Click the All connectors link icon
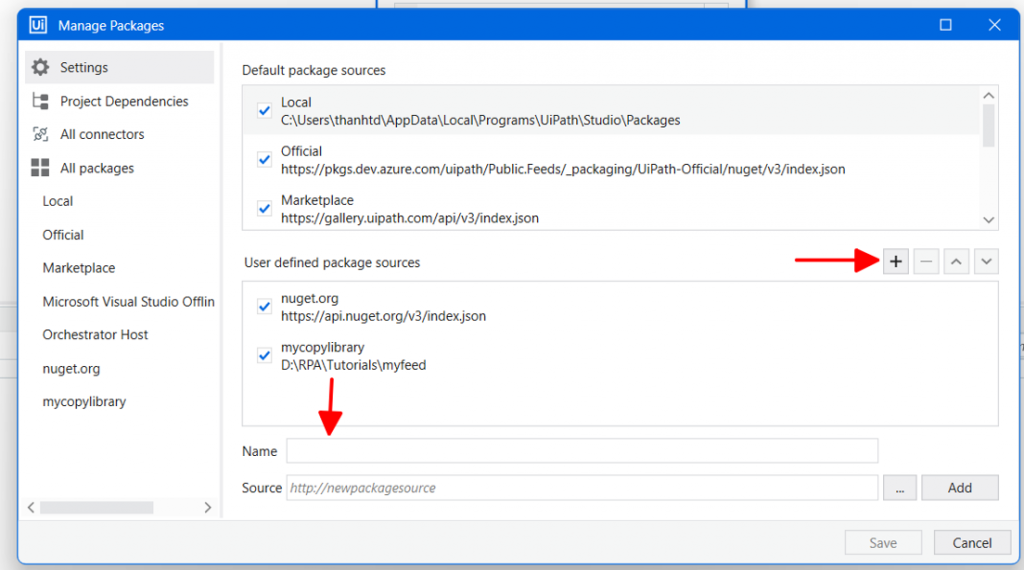Screen dimensions: 1024x570 (40, 135)
